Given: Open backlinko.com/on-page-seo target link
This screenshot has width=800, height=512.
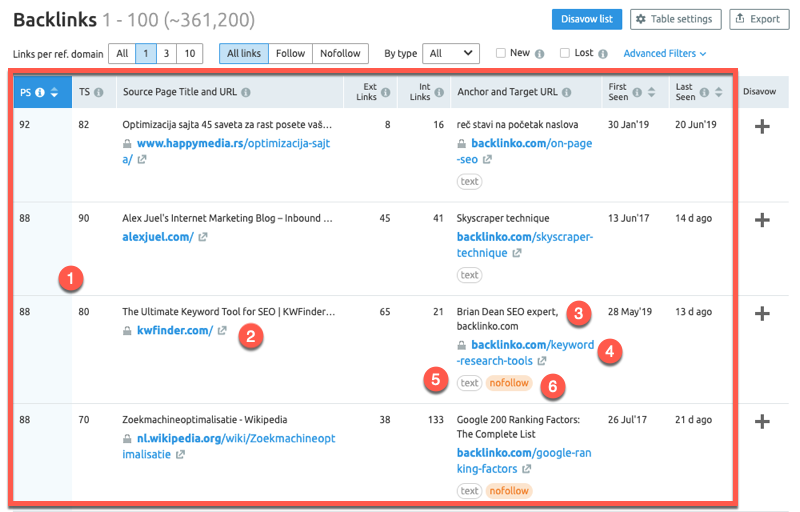Looking at the screenshot, I should (522, 143).
